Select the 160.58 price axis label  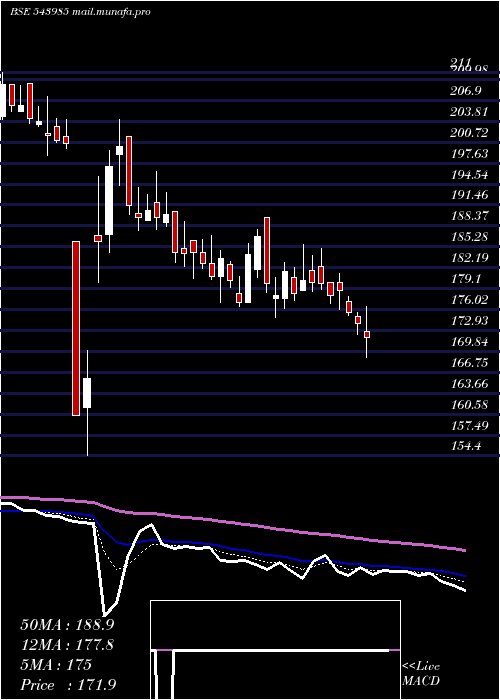point(469,405)
